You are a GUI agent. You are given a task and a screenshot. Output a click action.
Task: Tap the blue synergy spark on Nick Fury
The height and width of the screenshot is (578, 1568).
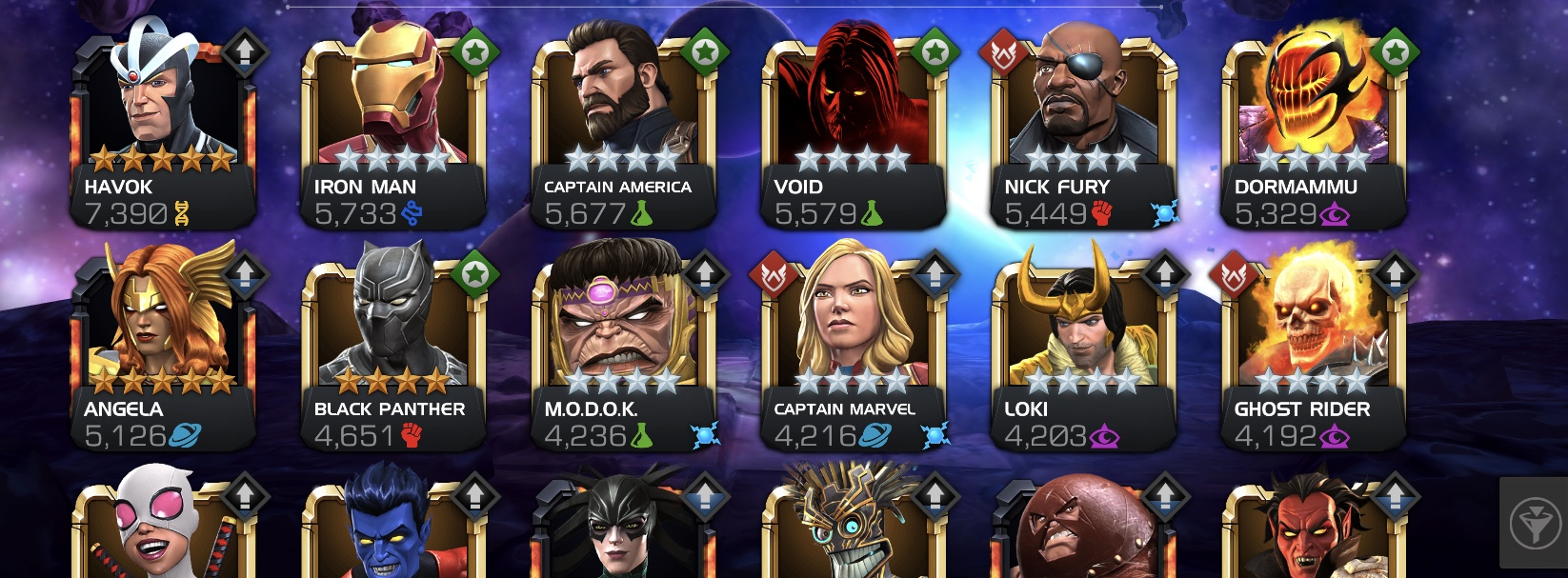[1164, 213]
